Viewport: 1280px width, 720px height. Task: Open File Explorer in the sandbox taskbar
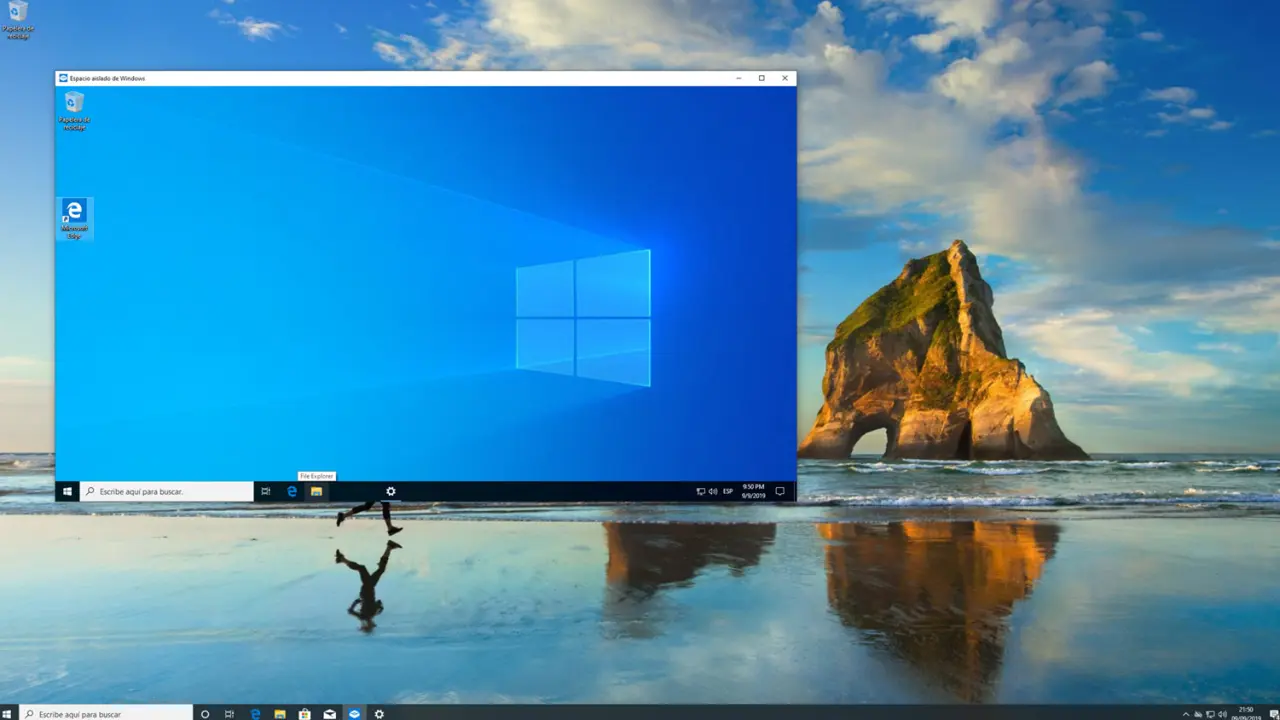point(316,492)
